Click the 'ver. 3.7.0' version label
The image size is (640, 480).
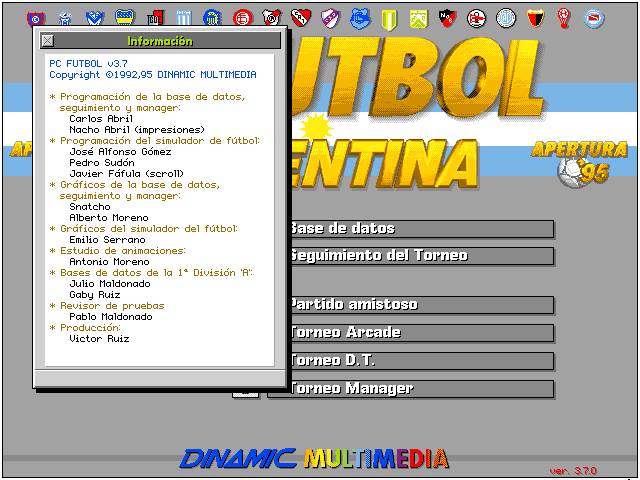(573, 471)
